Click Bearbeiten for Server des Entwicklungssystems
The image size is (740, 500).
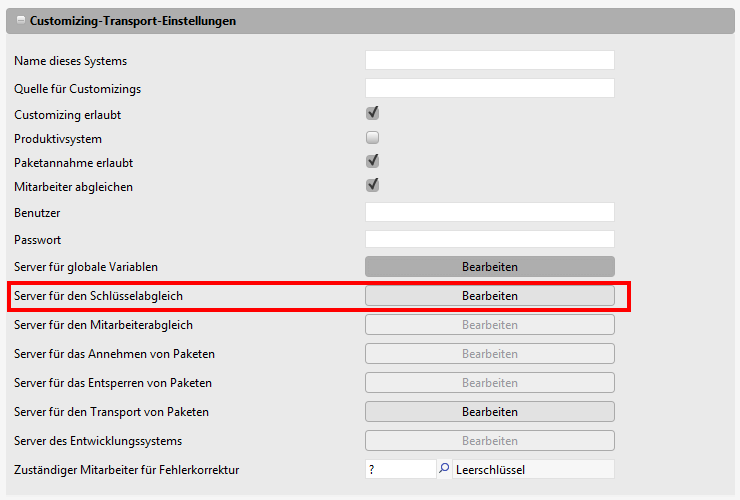489,441
